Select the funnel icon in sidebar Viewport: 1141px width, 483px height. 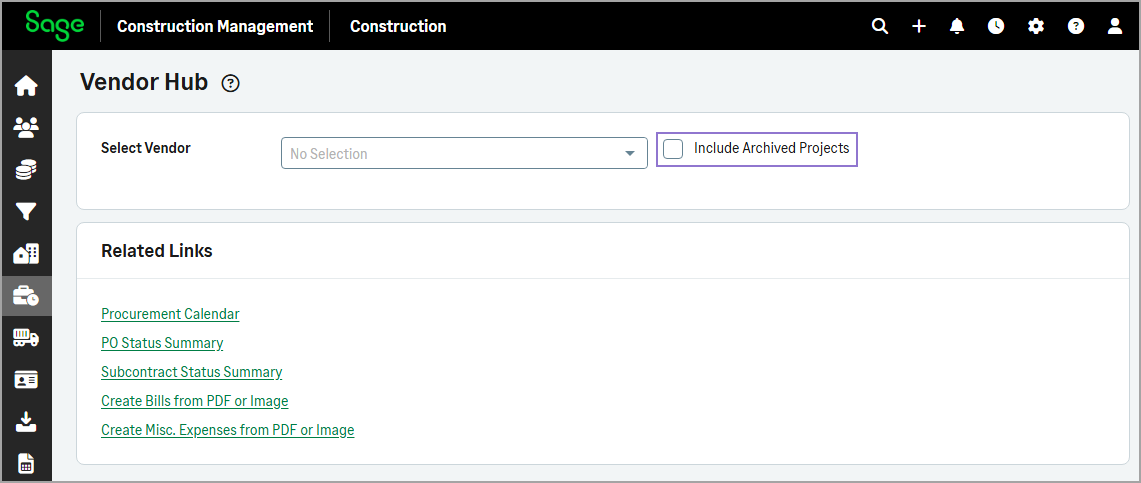pos(26,212)
